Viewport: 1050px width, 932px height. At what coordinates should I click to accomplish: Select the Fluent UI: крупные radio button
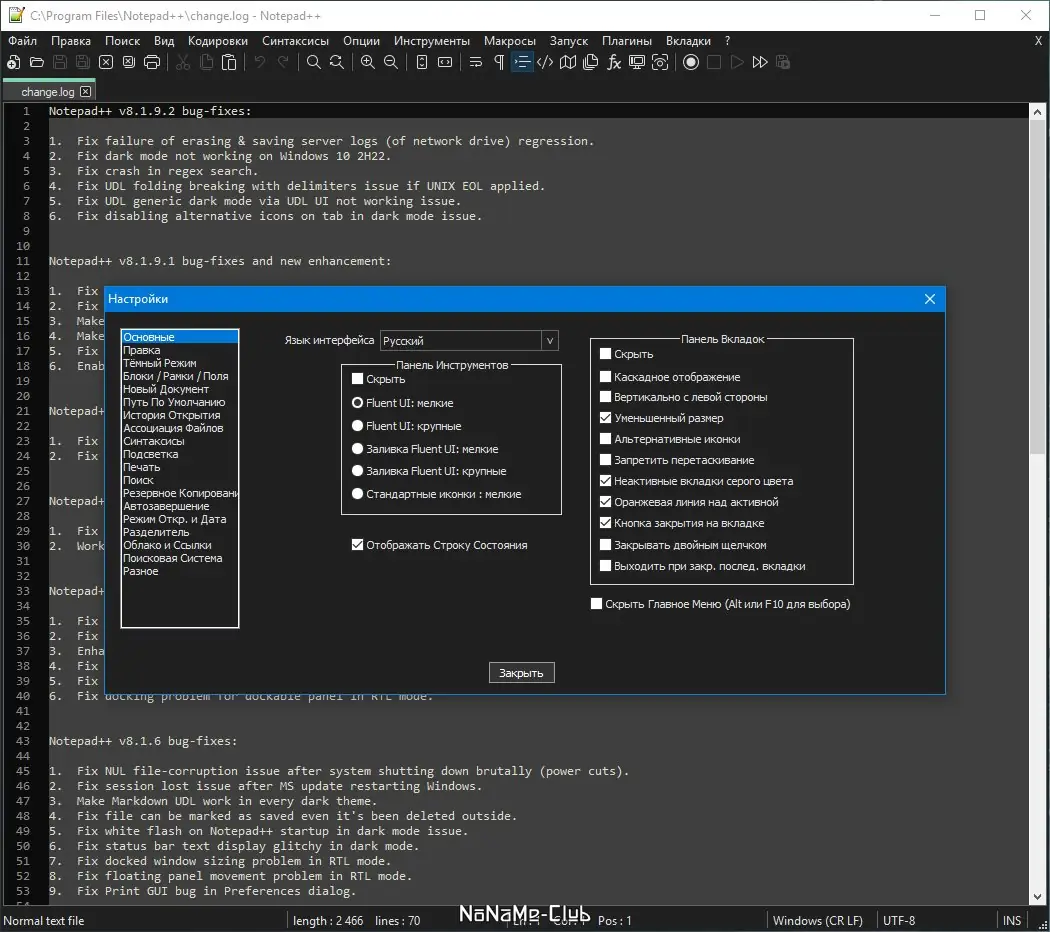[358, 426]
